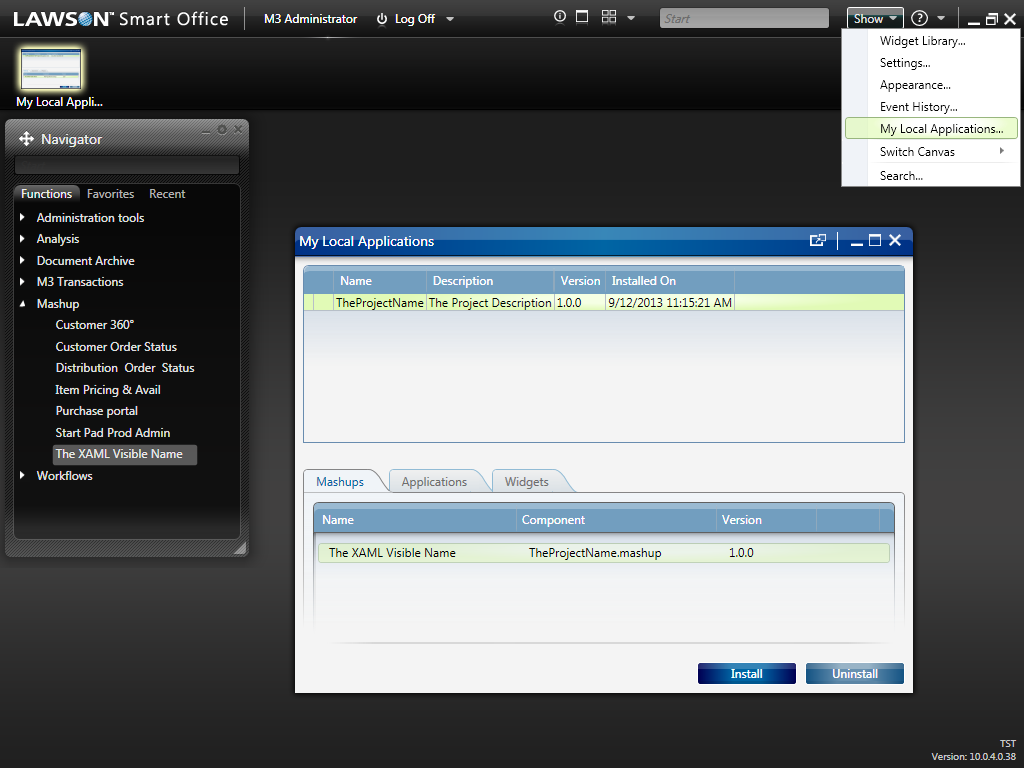Switch to Favorites tab in Navigator

pos(110,194)
